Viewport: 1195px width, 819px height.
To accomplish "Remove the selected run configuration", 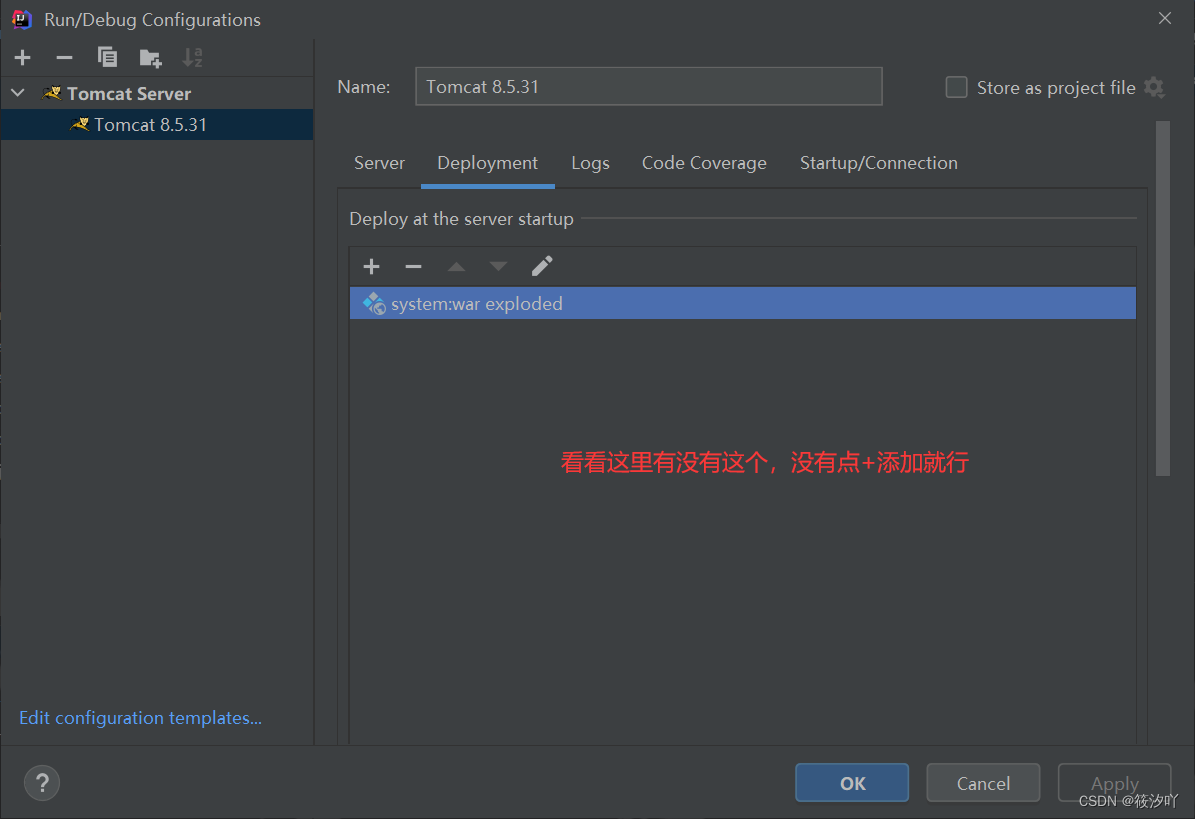I will click(x=64, y=57).
